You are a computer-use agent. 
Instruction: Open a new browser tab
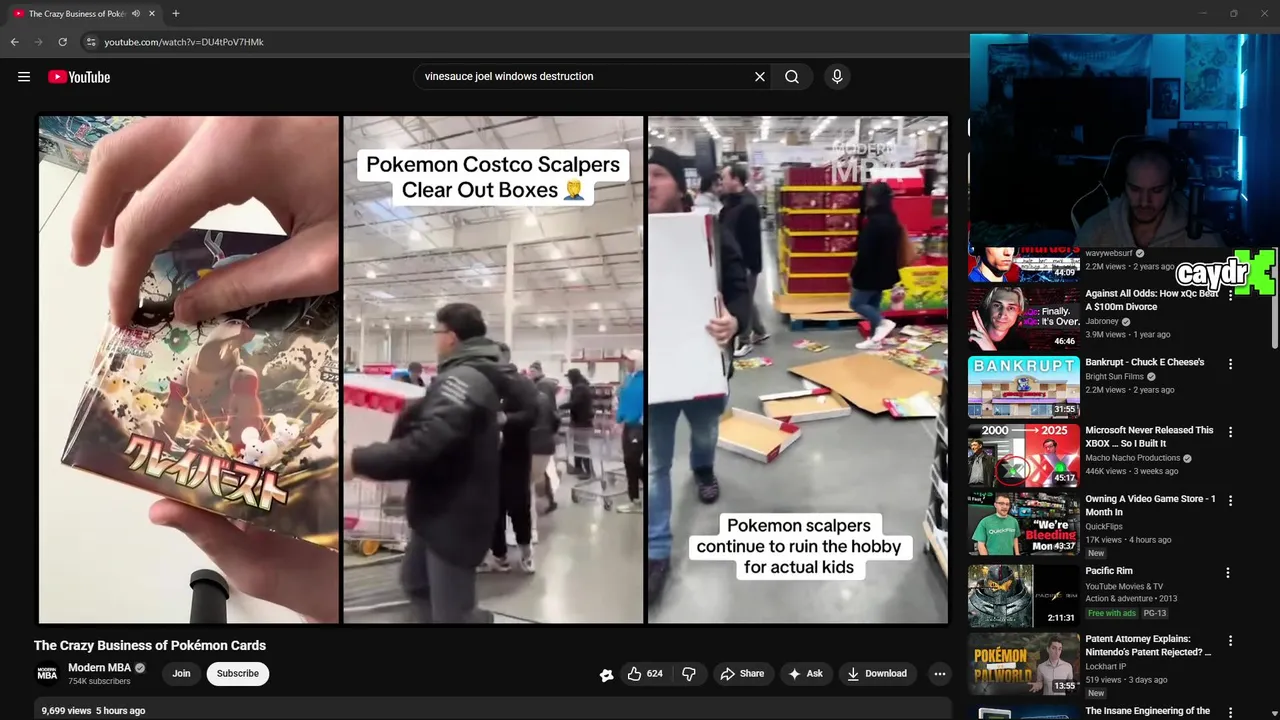[x=176, y=14]
